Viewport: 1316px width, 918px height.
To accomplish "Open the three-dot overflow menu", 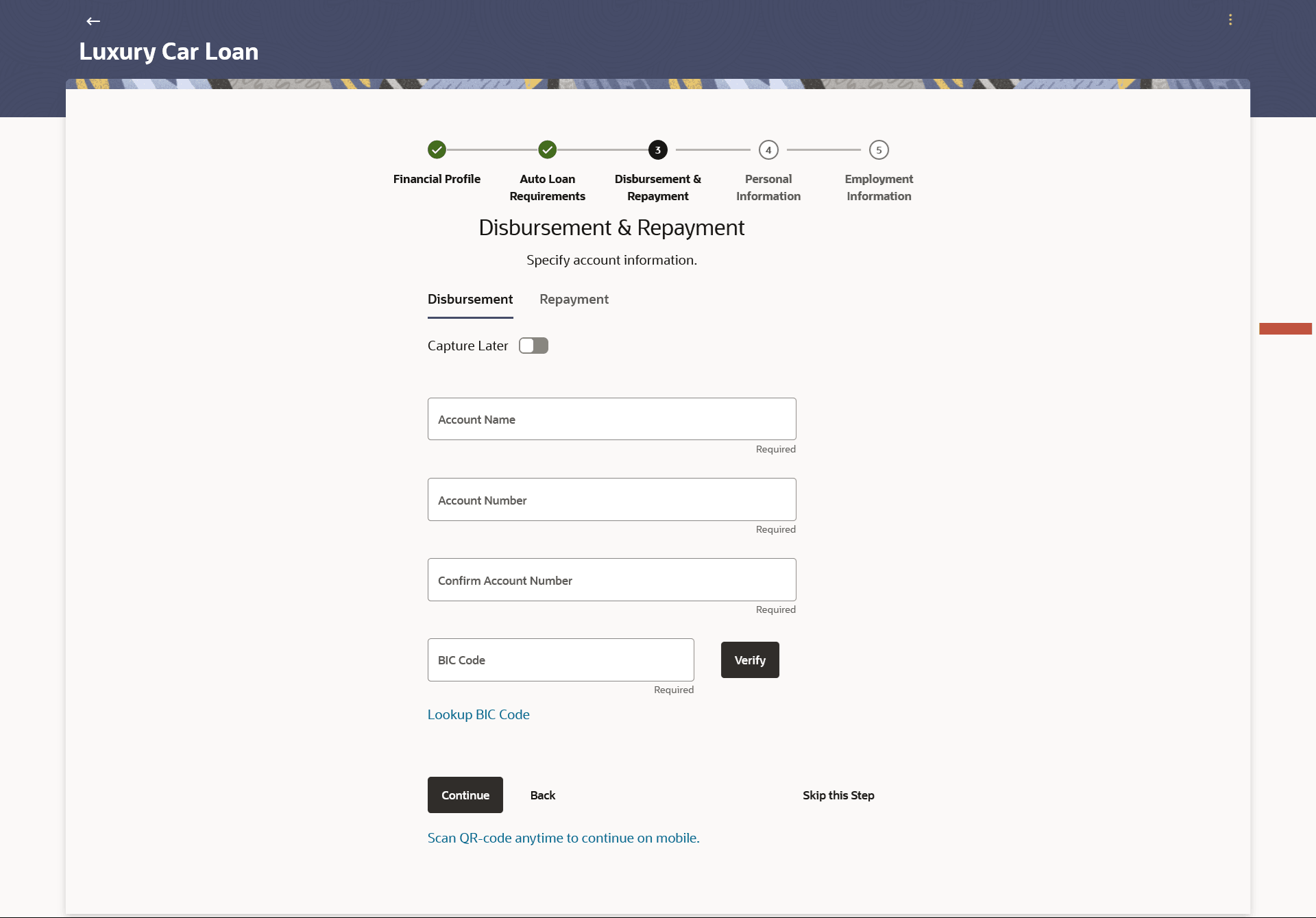I will tap(1230, 20).
